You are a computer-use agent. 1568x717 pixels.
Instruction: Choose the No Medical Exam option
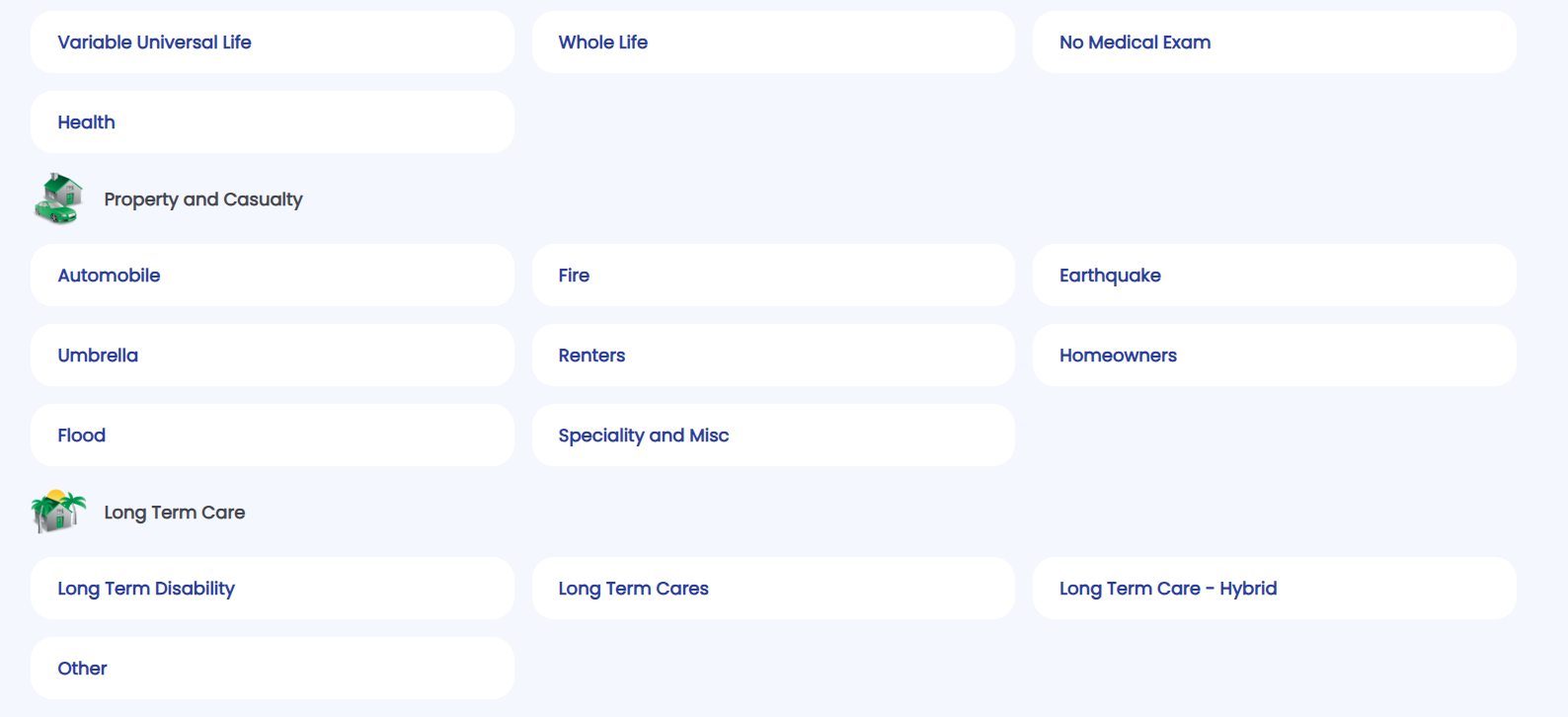[x=1274, y=42]
